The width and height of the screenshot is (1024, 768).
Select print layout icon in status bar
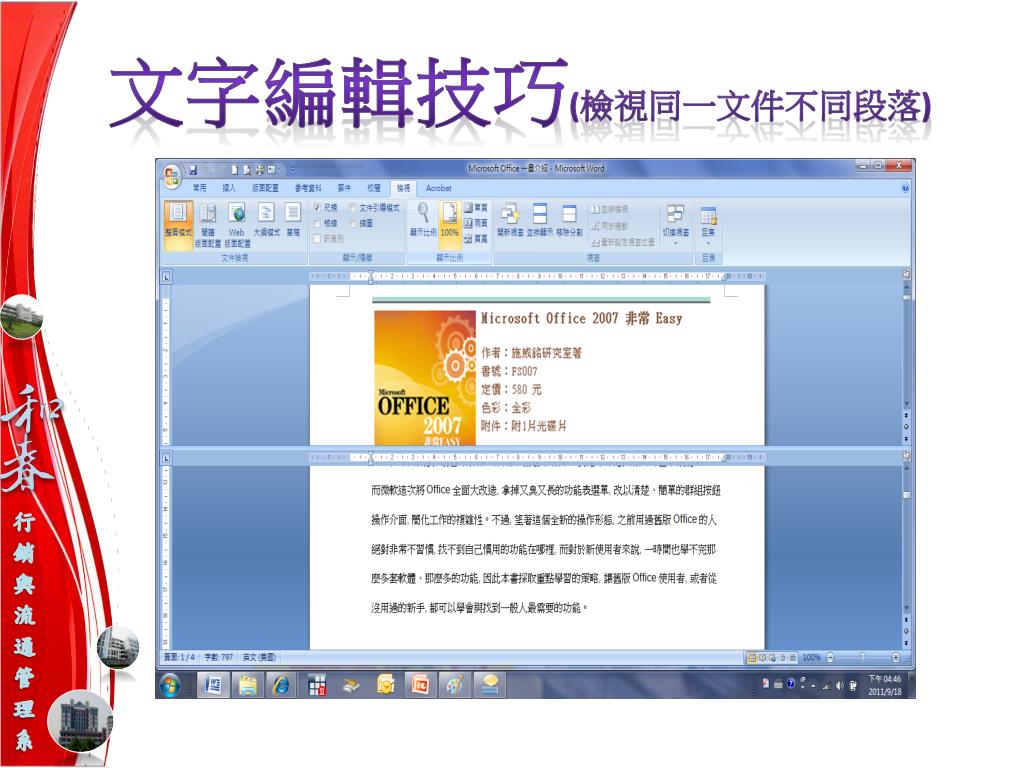[752, 658]
